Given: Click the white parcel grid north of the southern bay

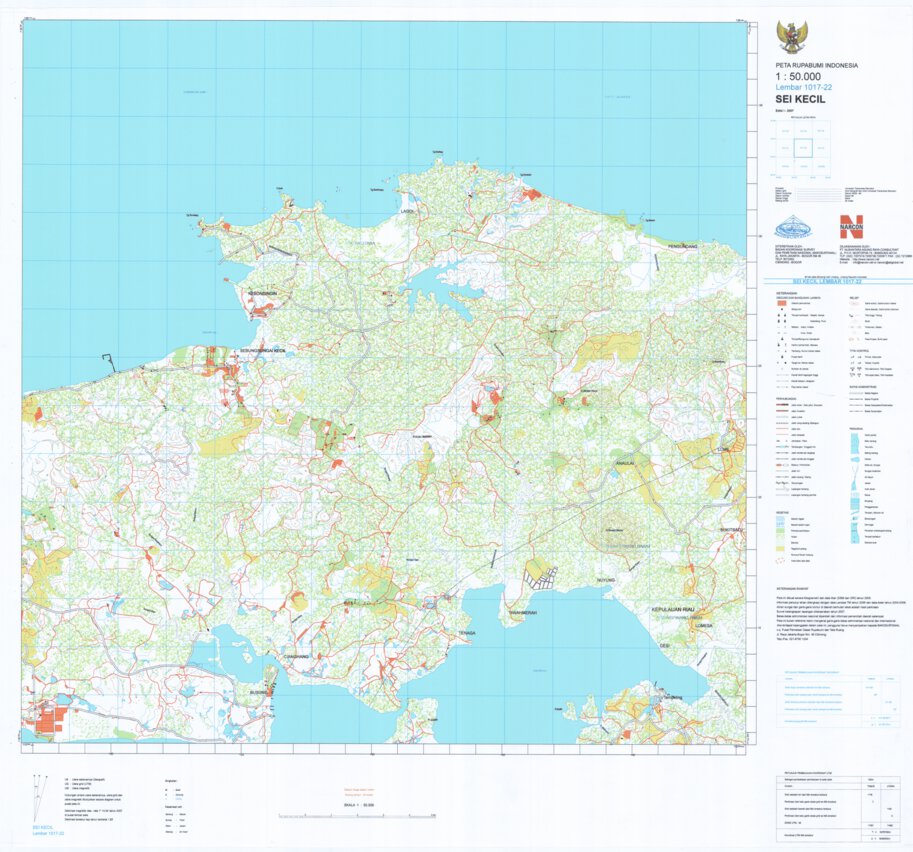Looking at the screenshot, I should click(x=539, y=579).
